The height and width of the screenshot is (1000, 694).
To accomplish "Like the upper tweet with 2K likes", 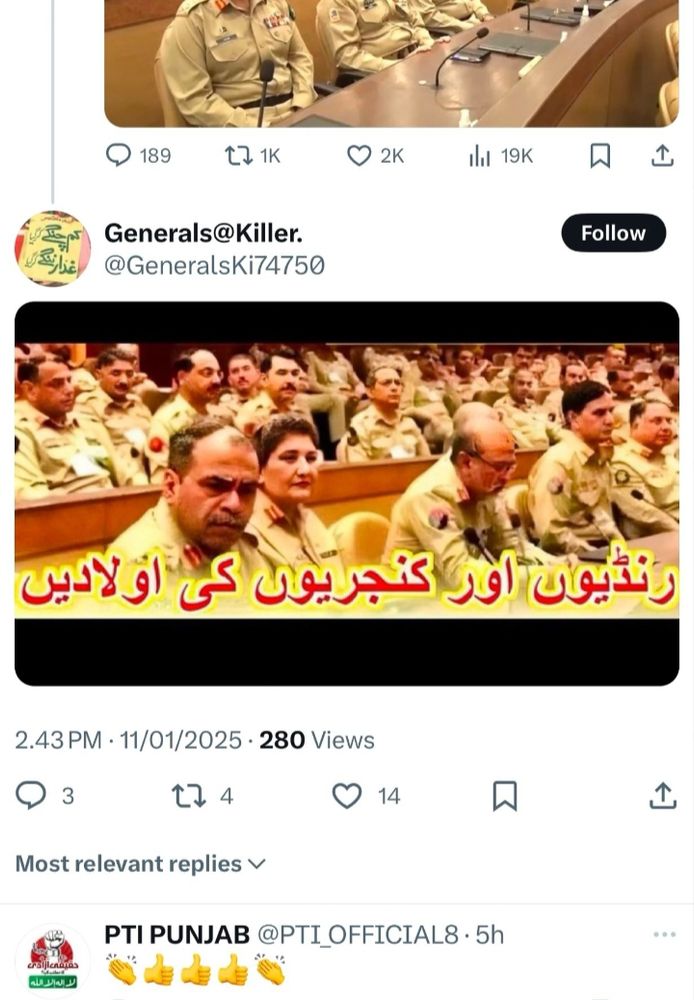I will pos(375,156).
